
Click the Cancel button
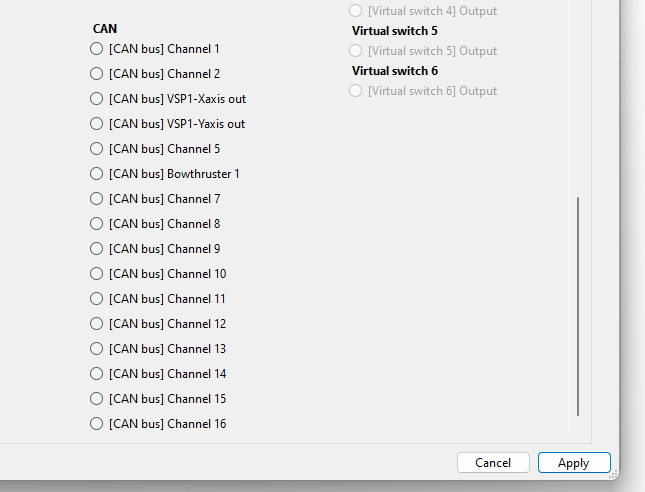(493, 463)
